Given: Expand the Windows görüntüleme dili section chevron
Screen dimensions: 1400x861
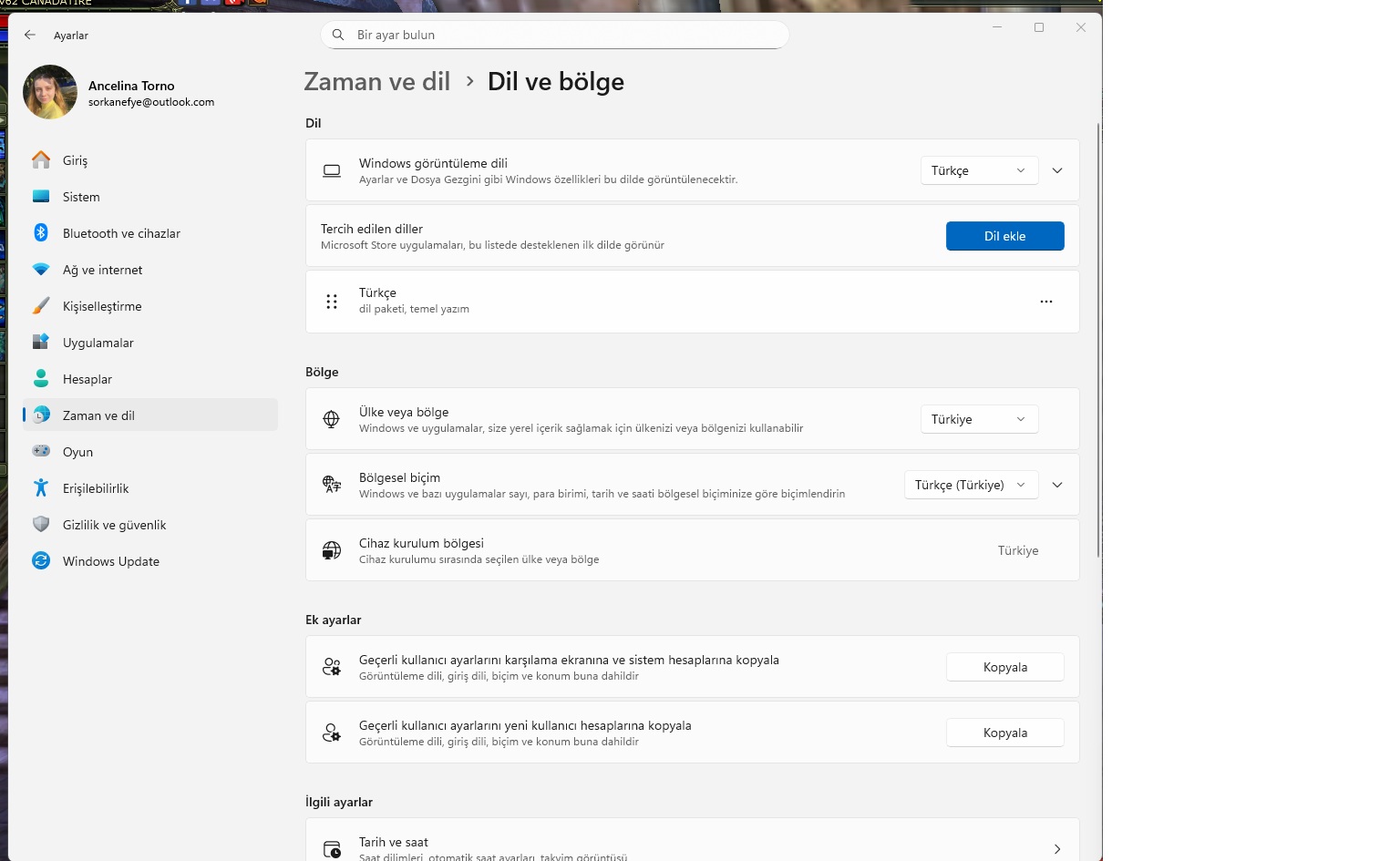Looking at the screenshot, I should tap(1057, 170).
